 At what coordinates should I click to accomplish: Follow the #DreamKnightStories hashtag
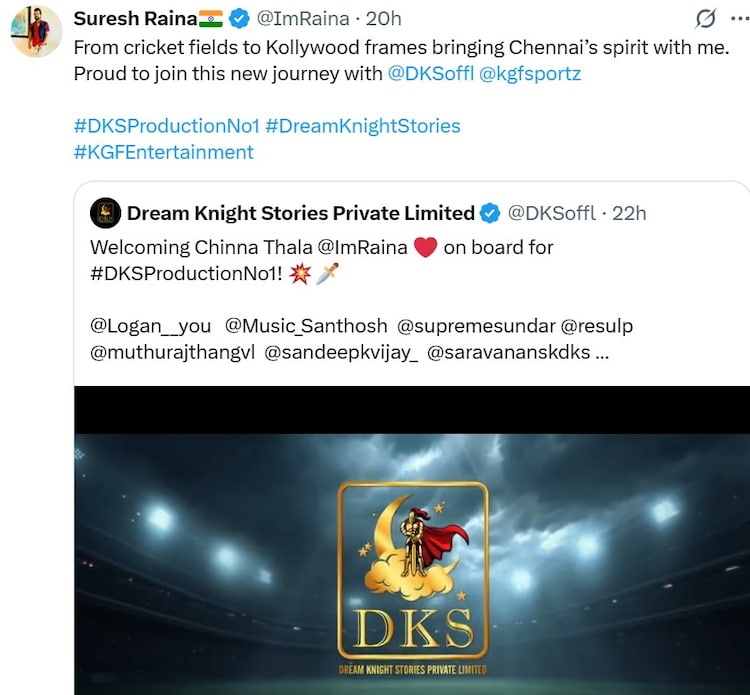click(363, 126)
